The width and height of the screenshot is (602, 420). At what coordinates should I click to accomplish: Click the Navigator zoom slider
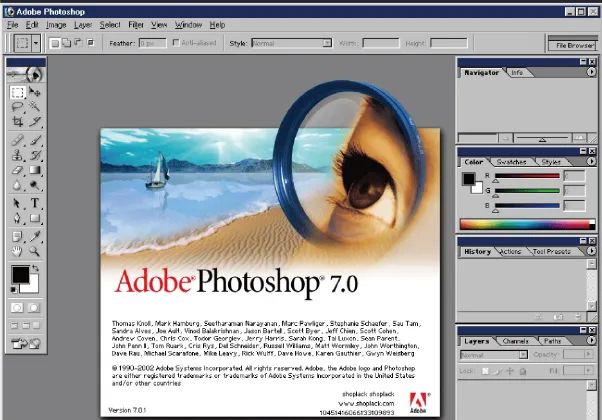(x=542, y=137)
